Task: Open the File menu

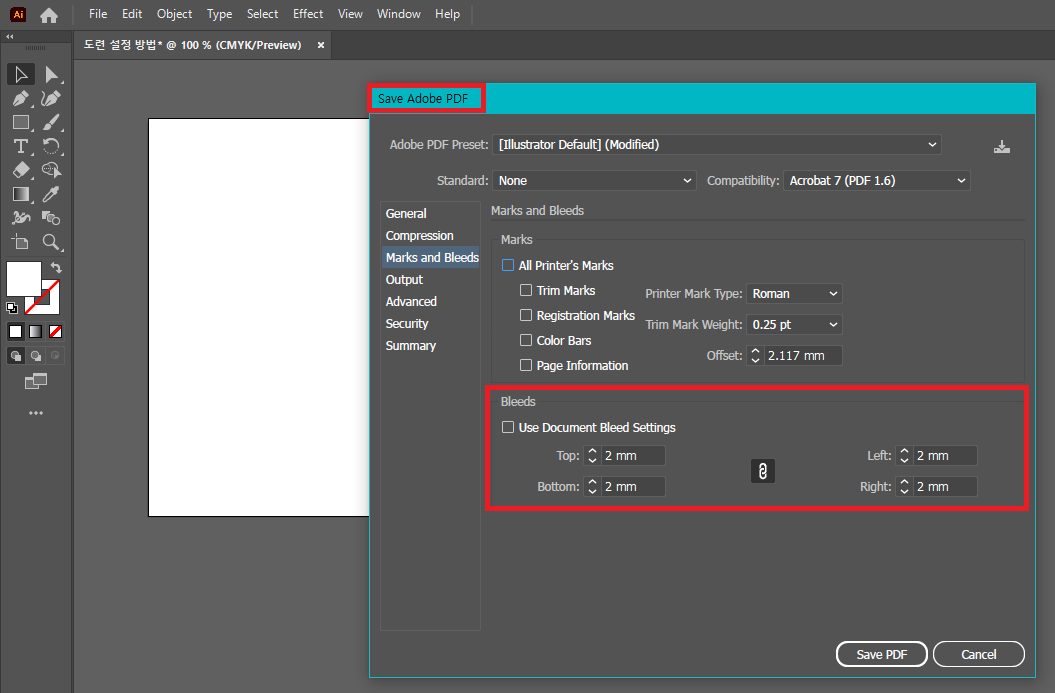Action: click(x=98, y=14)
